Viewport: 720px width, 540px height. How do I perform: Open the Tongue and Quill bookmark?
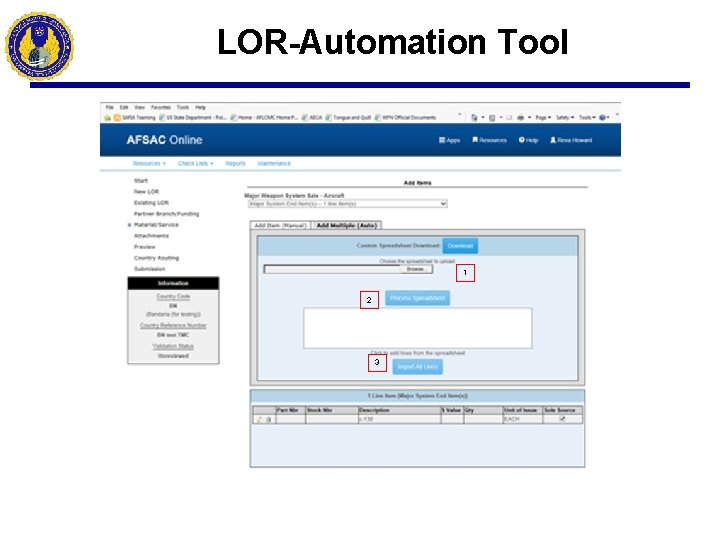(349, 118)
